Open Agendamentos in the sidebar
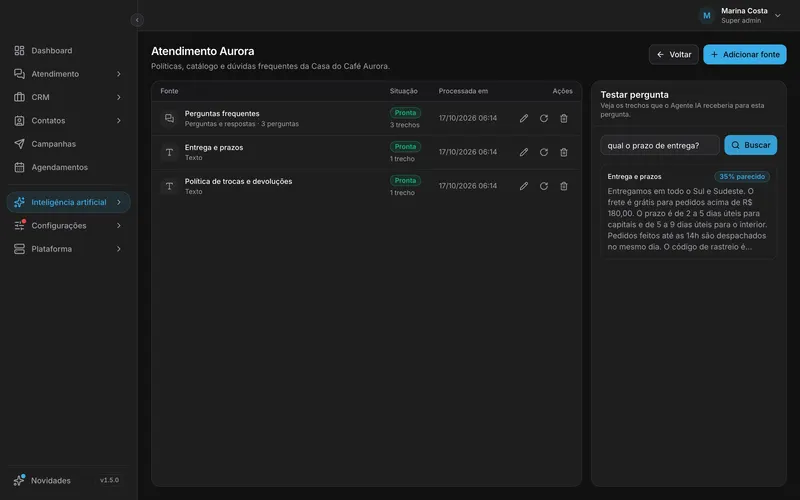 click(x=69, y=167)
